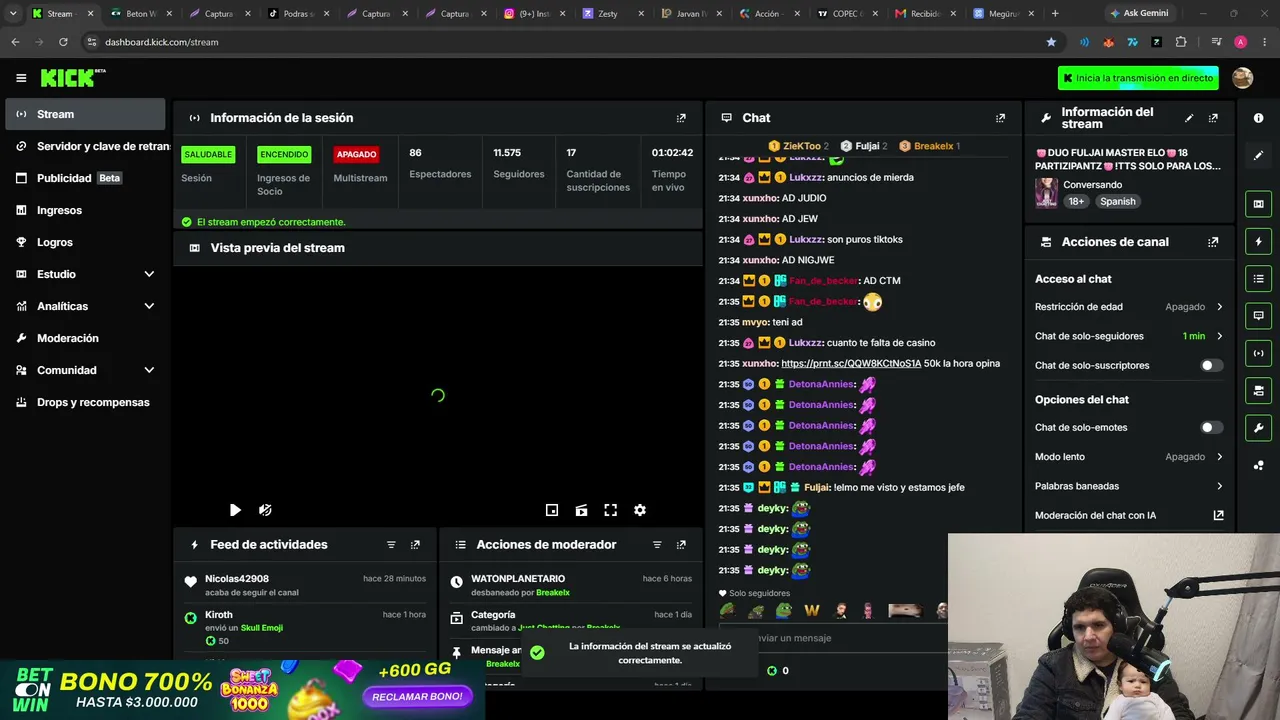Open the user profile avatar menu

pos(1243,78)
